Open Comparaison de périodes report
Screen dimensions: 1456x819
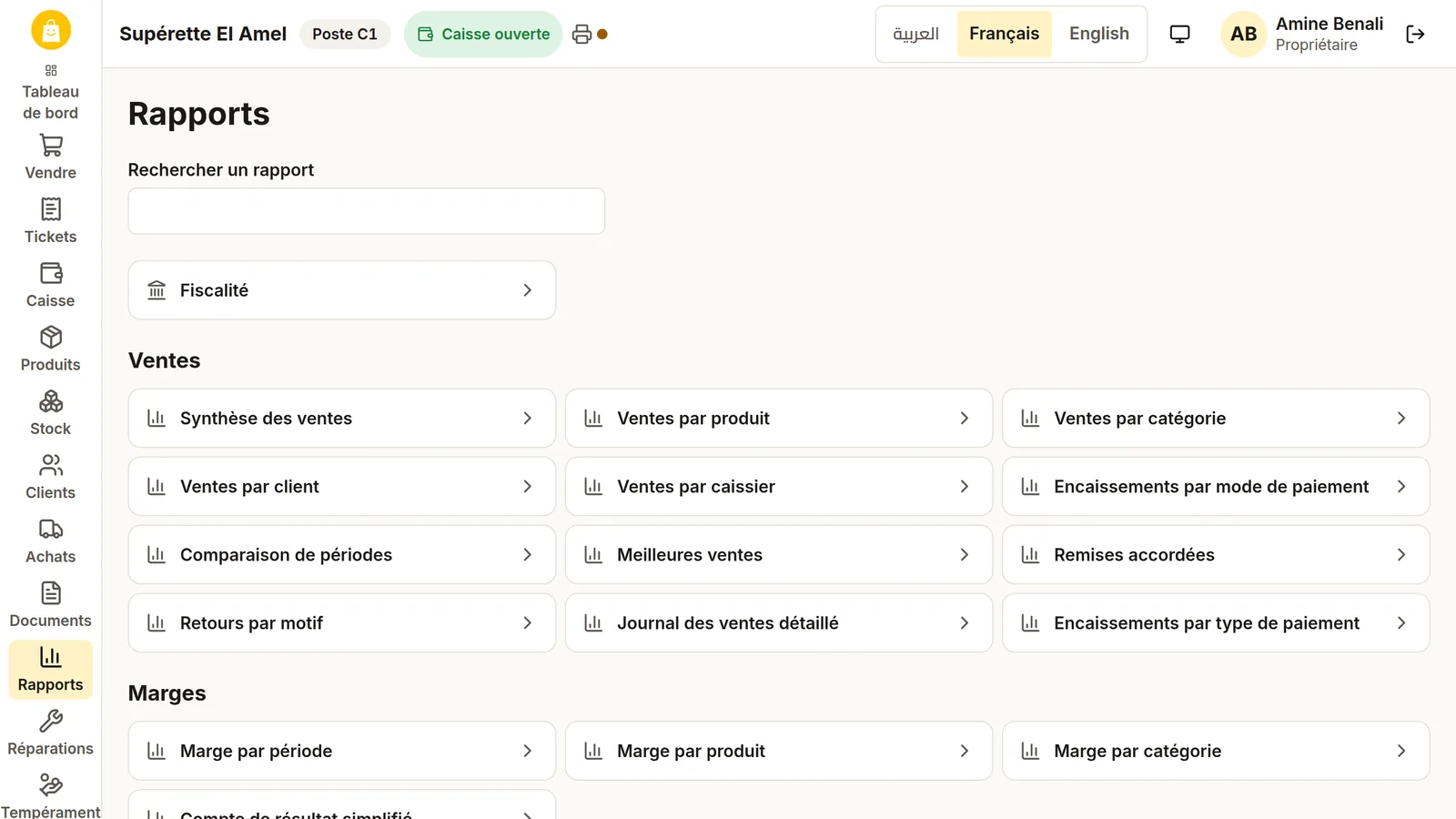pyautogui.click(x=342, y=555)
